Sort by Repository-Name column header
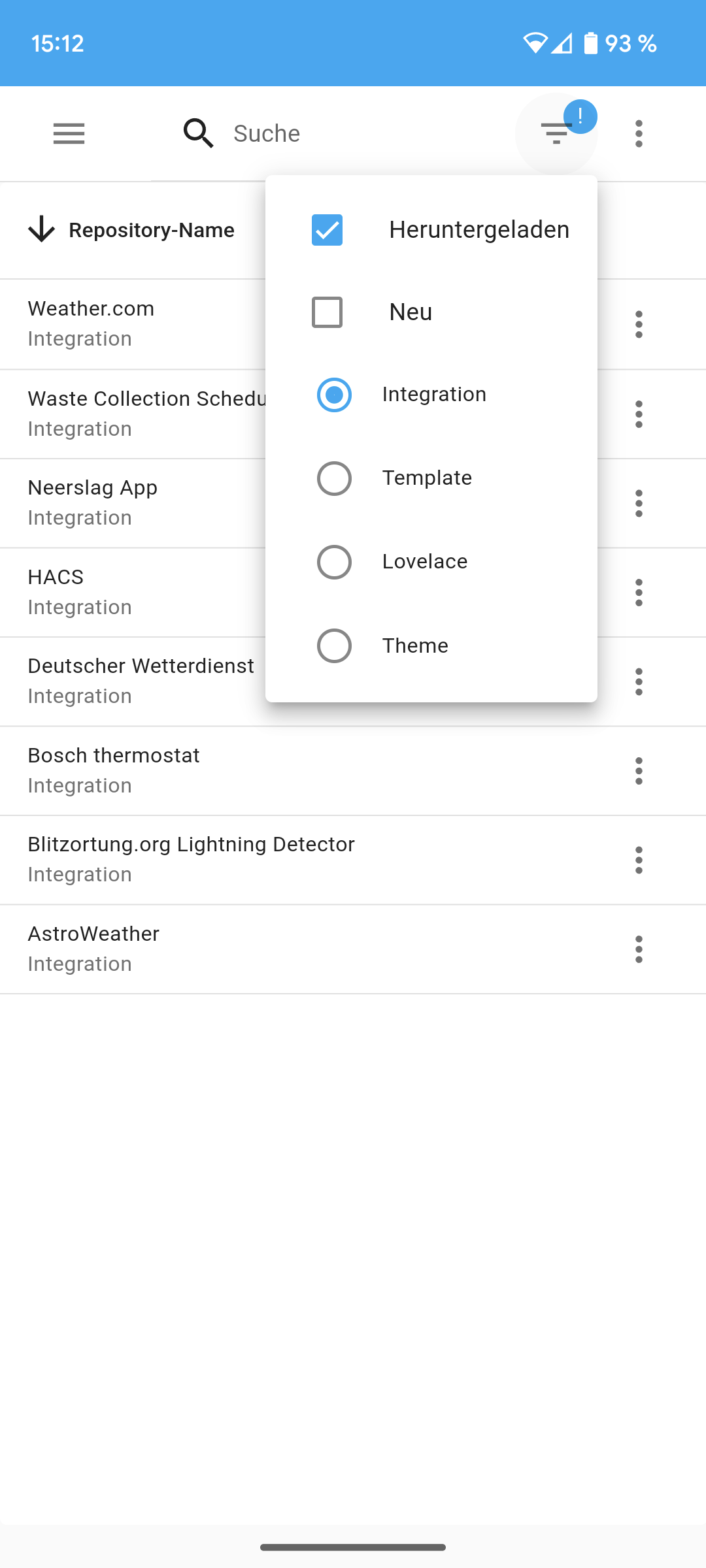 tap(151, 230)
